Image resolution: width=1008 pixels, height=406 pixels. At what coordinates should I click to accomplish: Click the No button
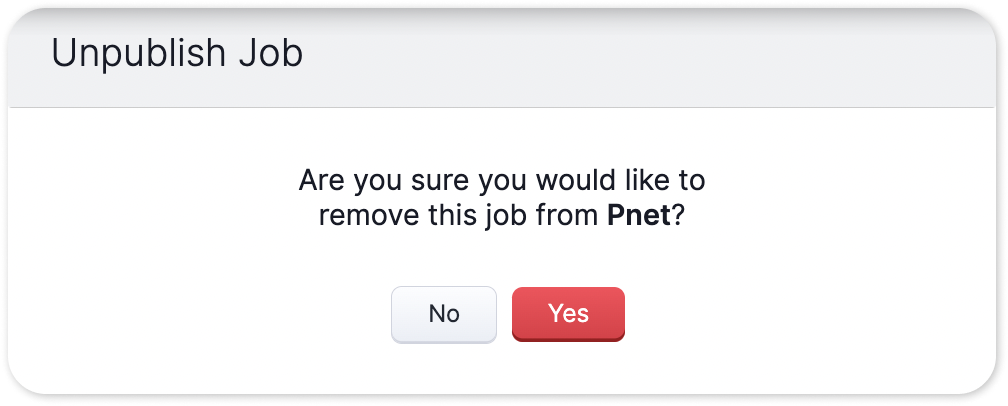444,314
